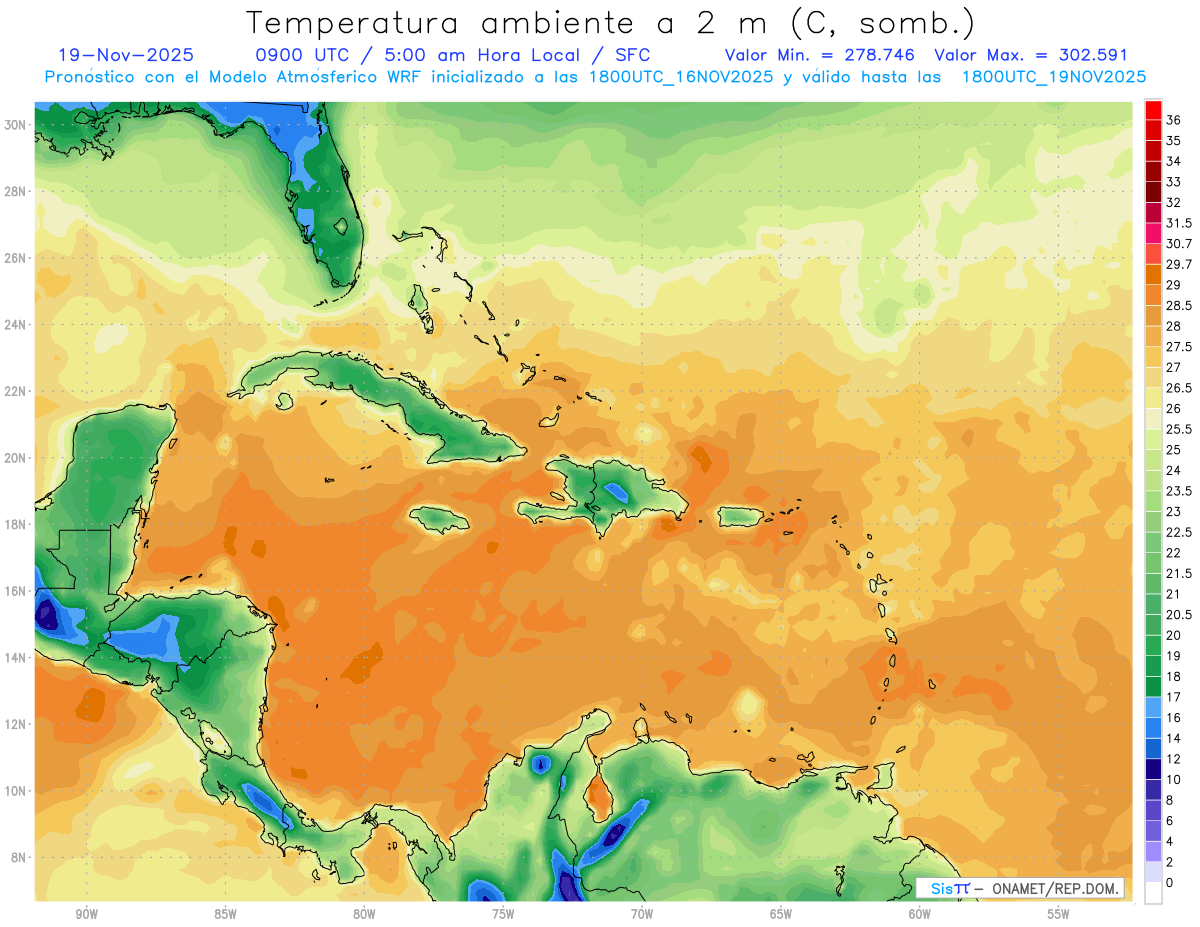This screenshot has width=1200, height=927.
Task: Click the legend value 26.5
Action: coord(1180,388)
